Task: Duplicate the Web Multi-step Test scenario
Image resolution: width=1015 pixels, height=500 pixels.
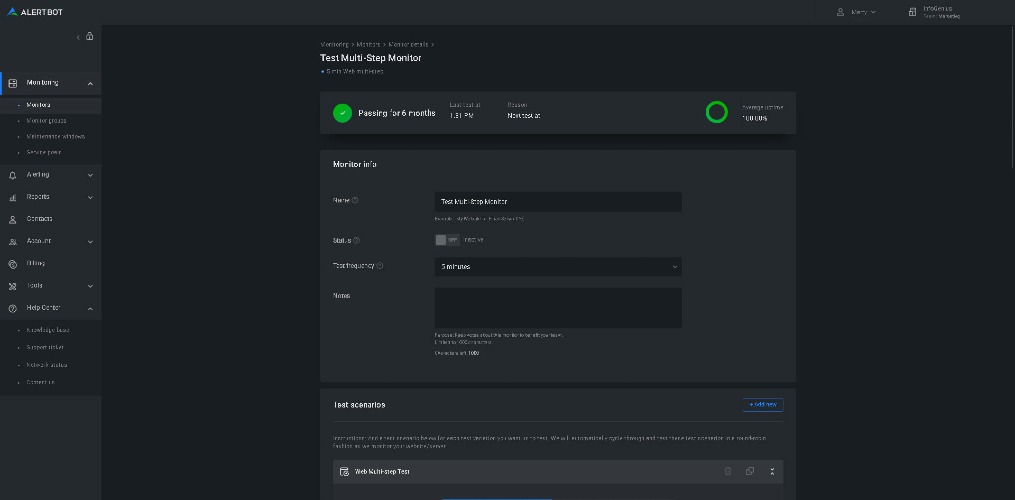Action: pos(750,471)
